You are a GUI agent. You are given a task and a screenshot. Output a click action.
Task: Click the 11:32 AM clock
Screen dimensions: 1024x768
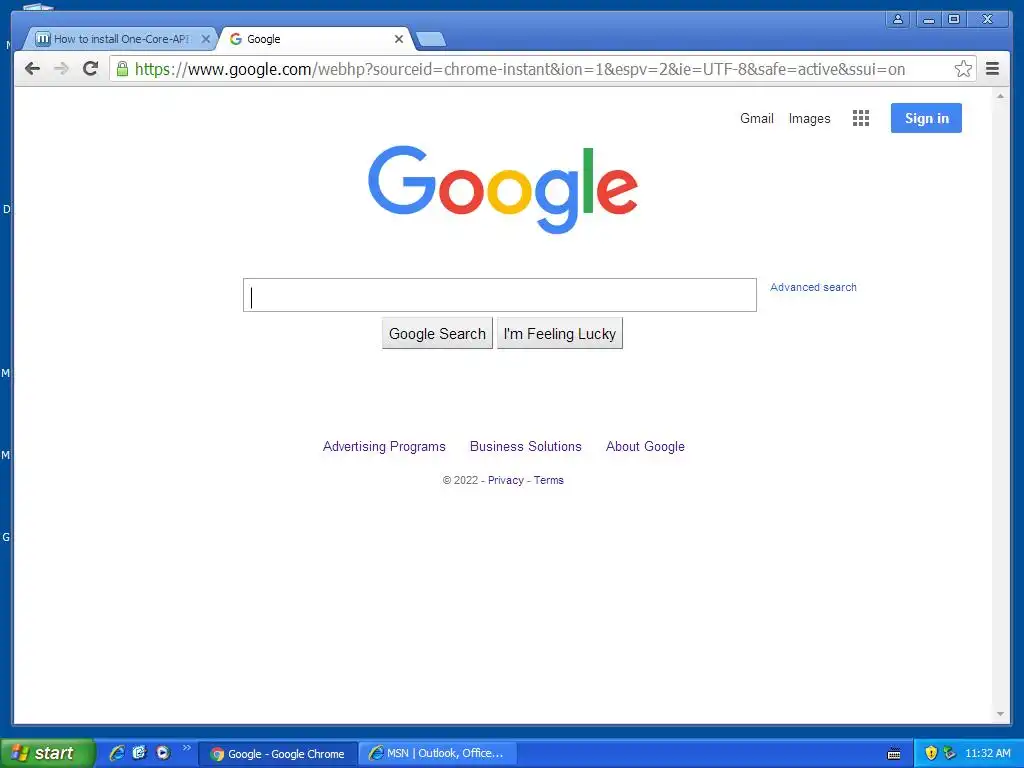pos(987,754)
